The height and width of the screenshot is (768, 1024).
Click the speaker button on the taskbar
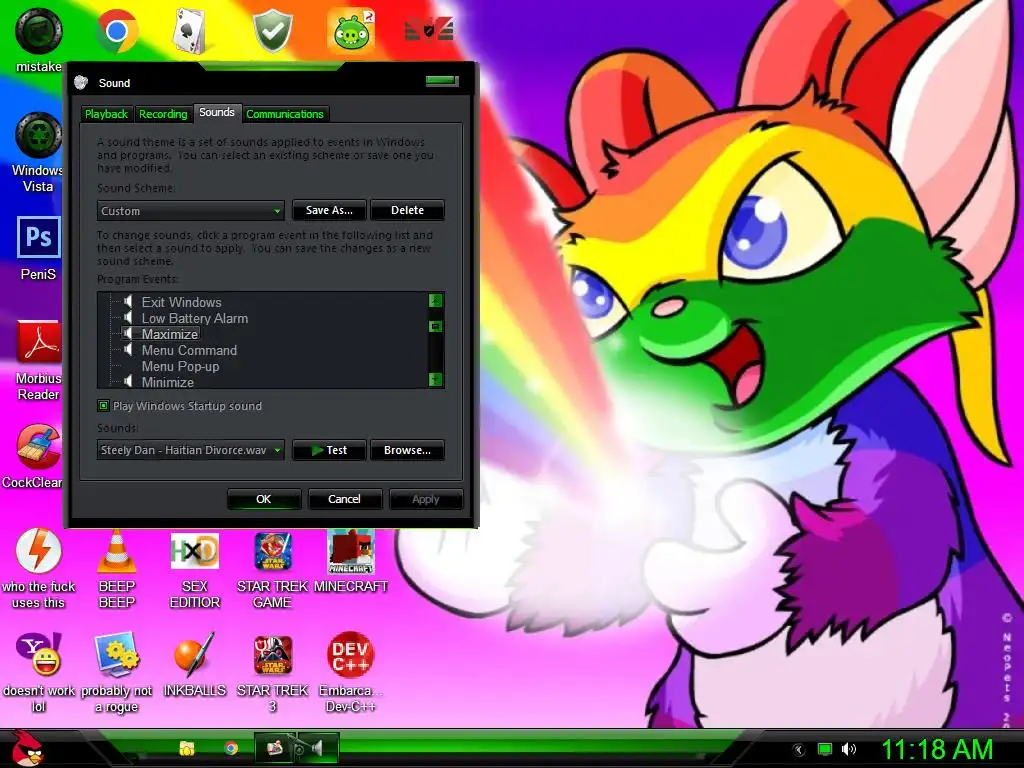319,748
